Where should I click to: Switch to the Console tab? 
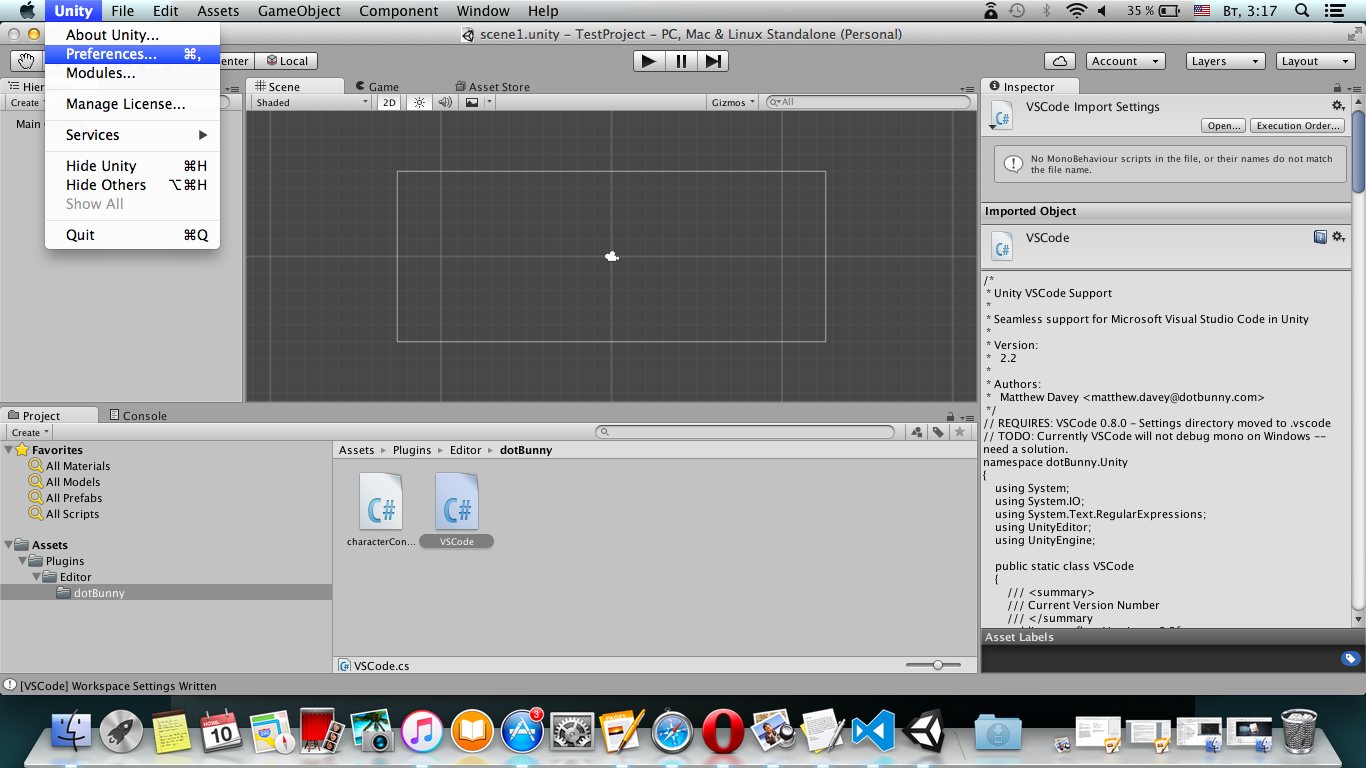click(138, 416)
